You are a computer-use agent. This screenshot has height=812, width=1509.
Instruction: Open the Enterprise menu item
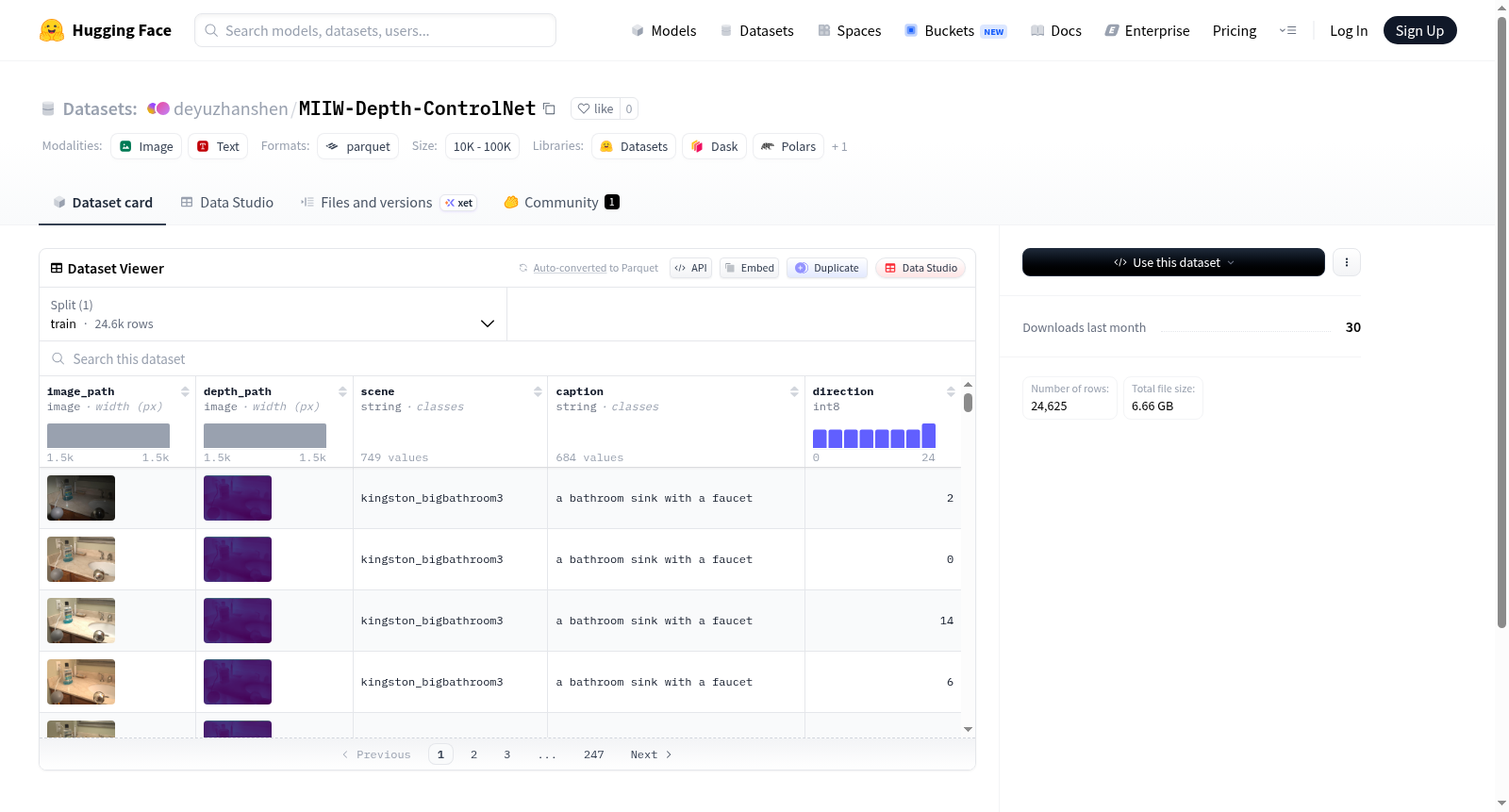point(1147,30)
